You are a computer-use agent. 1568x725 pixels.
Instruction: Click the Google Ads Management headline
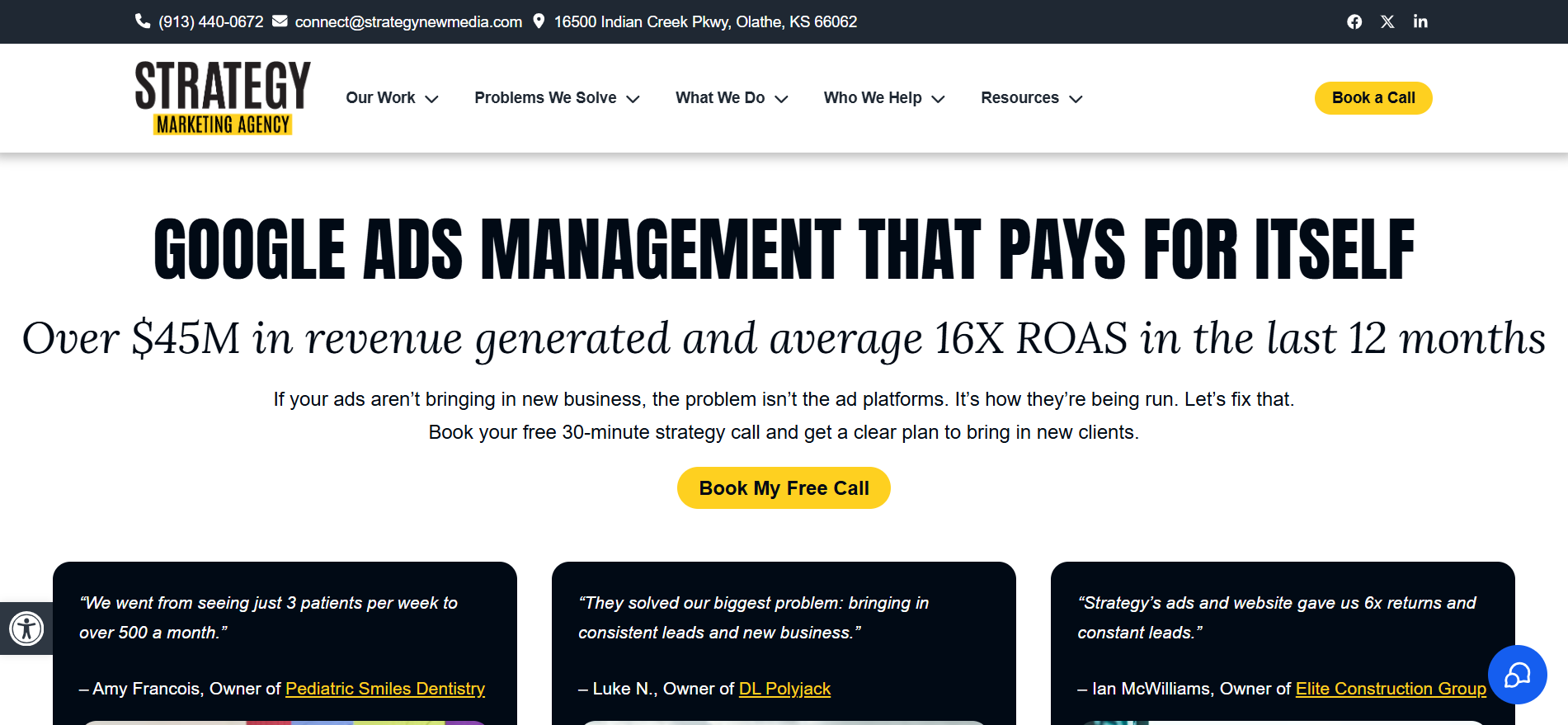click(784, 249)
